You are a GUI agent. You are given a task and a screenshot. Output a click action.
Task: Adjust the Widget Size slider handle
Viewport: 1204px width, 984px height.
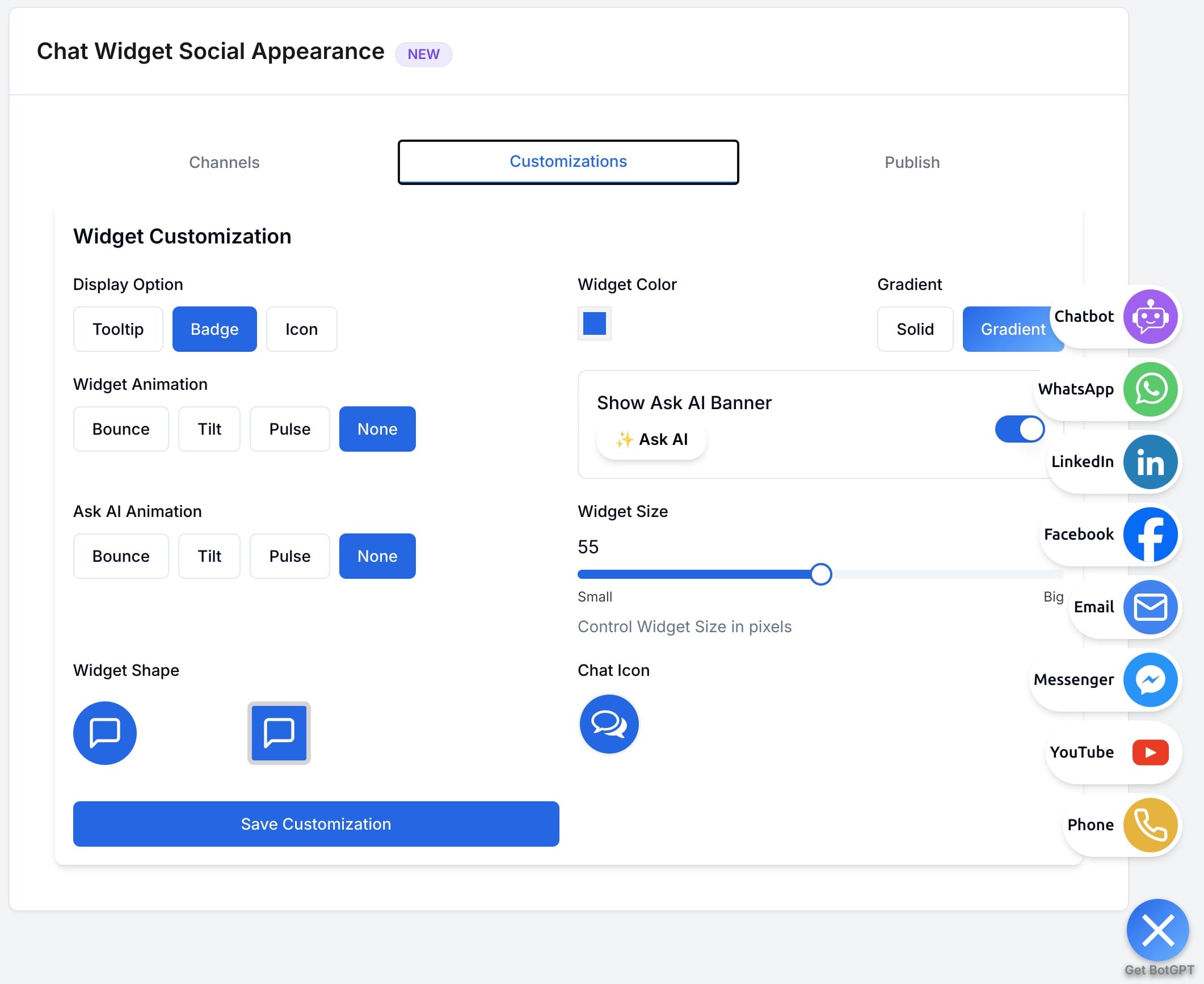[821, 574]
